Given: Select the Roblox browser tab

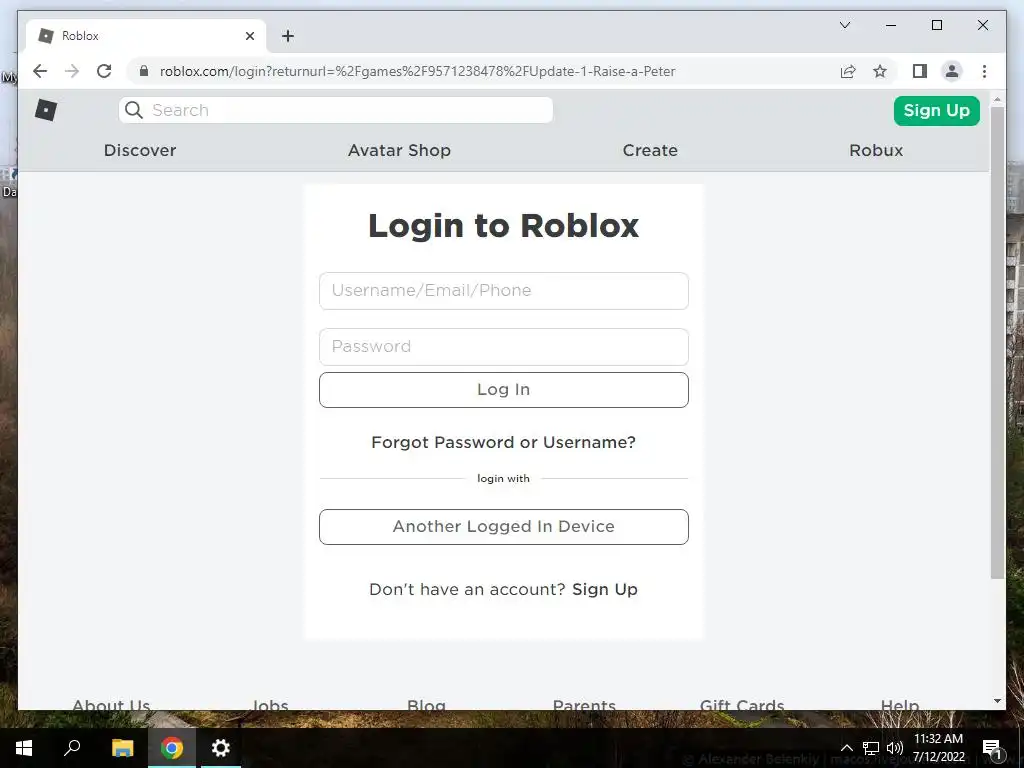Looking at the screenshot, I should (146, 36).
